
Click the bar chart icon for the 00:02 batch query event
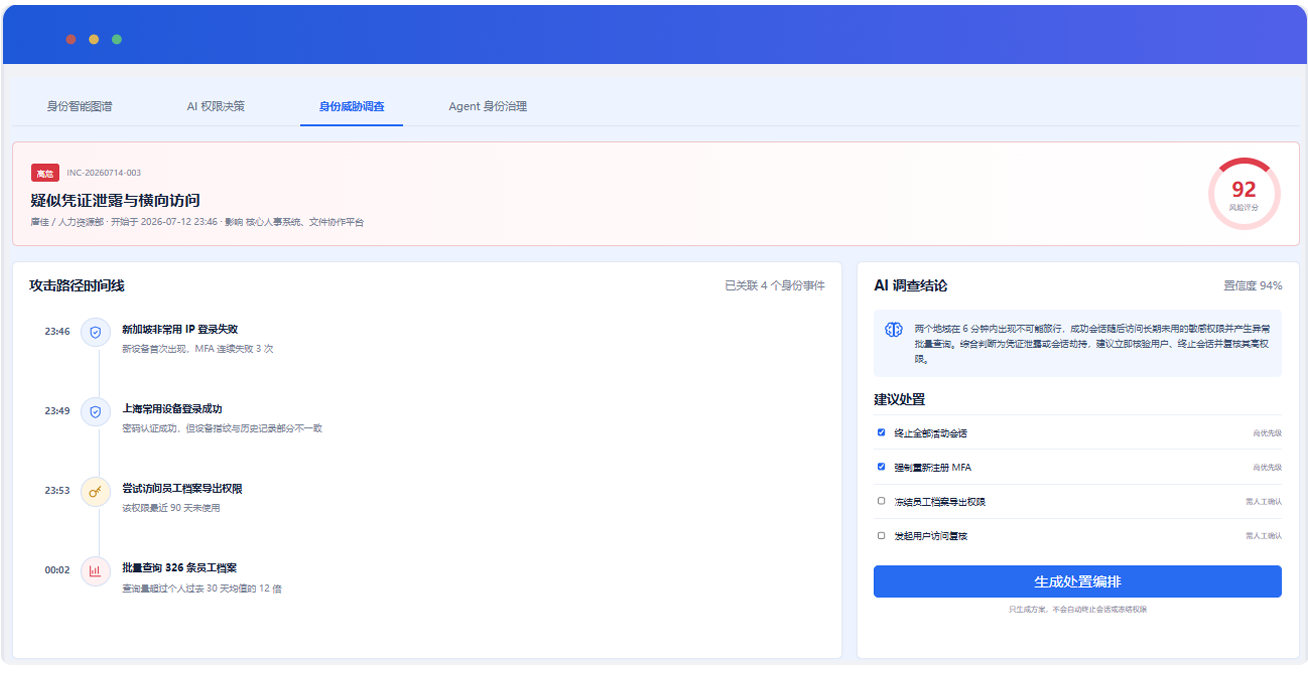(95, 571)
